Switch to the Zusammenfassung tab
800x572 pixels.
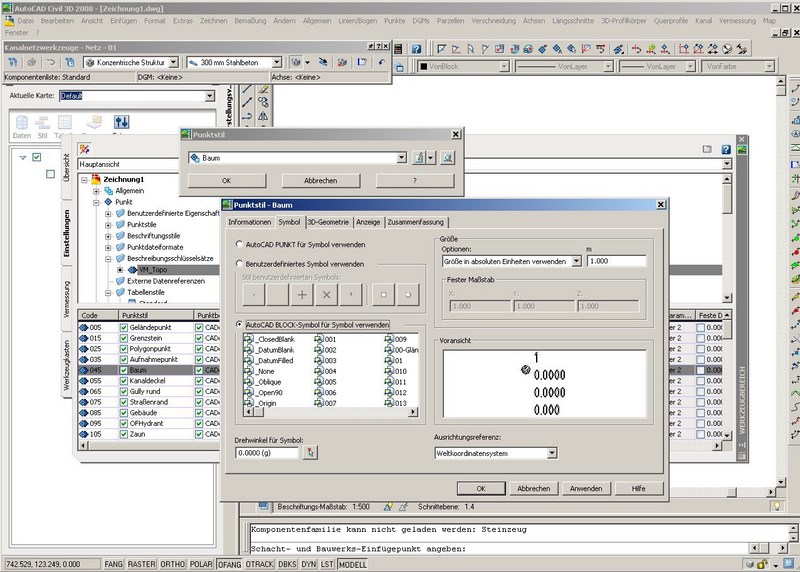[x=415, y=222]
